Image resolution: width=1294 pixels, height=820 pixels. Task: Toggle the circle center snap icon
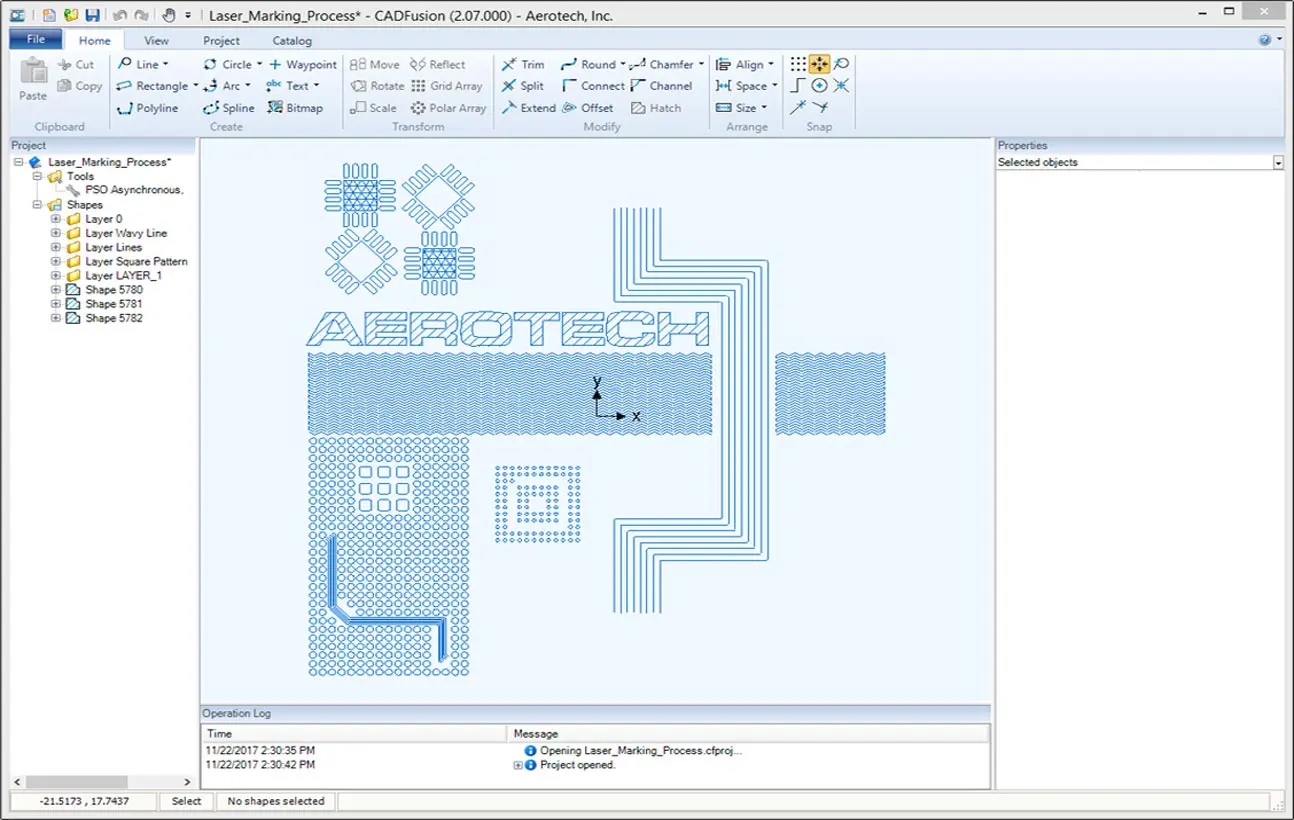(x=819, y=86)
